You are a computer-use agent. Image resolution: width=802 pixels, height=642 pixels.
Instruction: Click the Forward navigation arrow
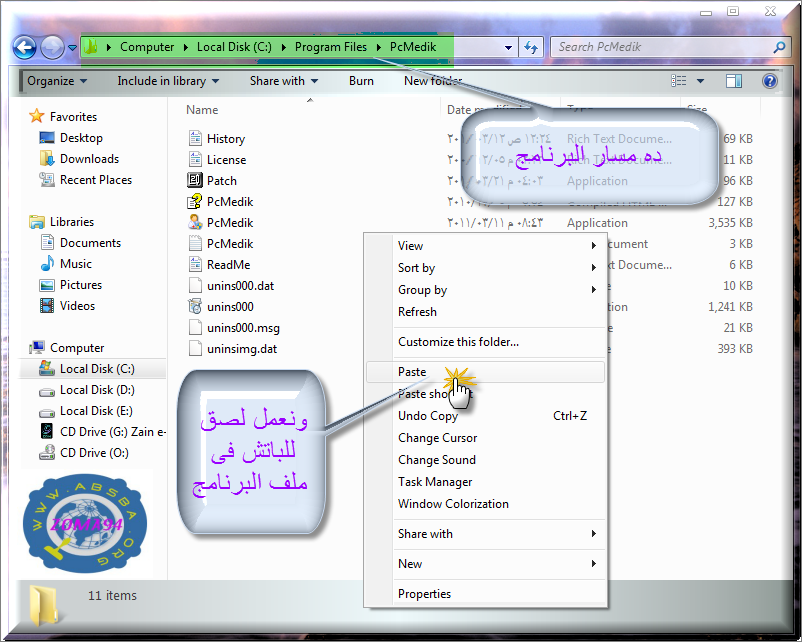[52, 48]
